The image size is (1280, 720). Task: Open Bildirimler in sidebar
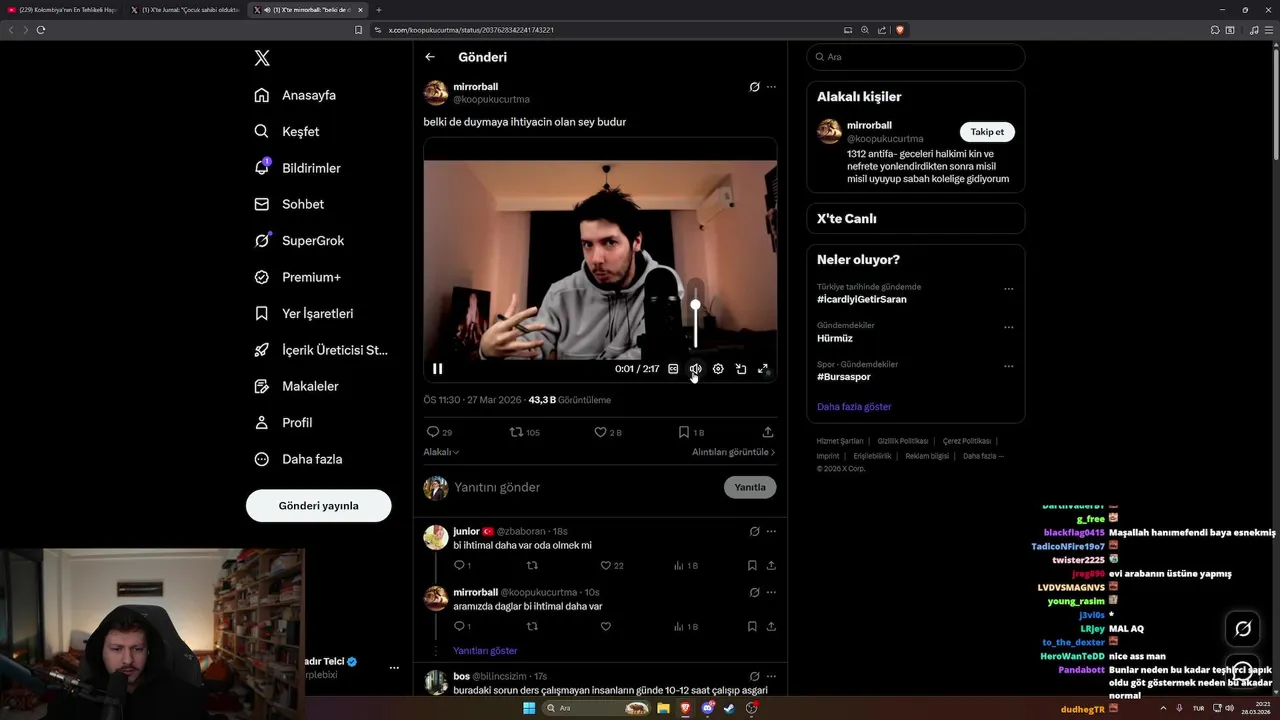click(297, 168)
